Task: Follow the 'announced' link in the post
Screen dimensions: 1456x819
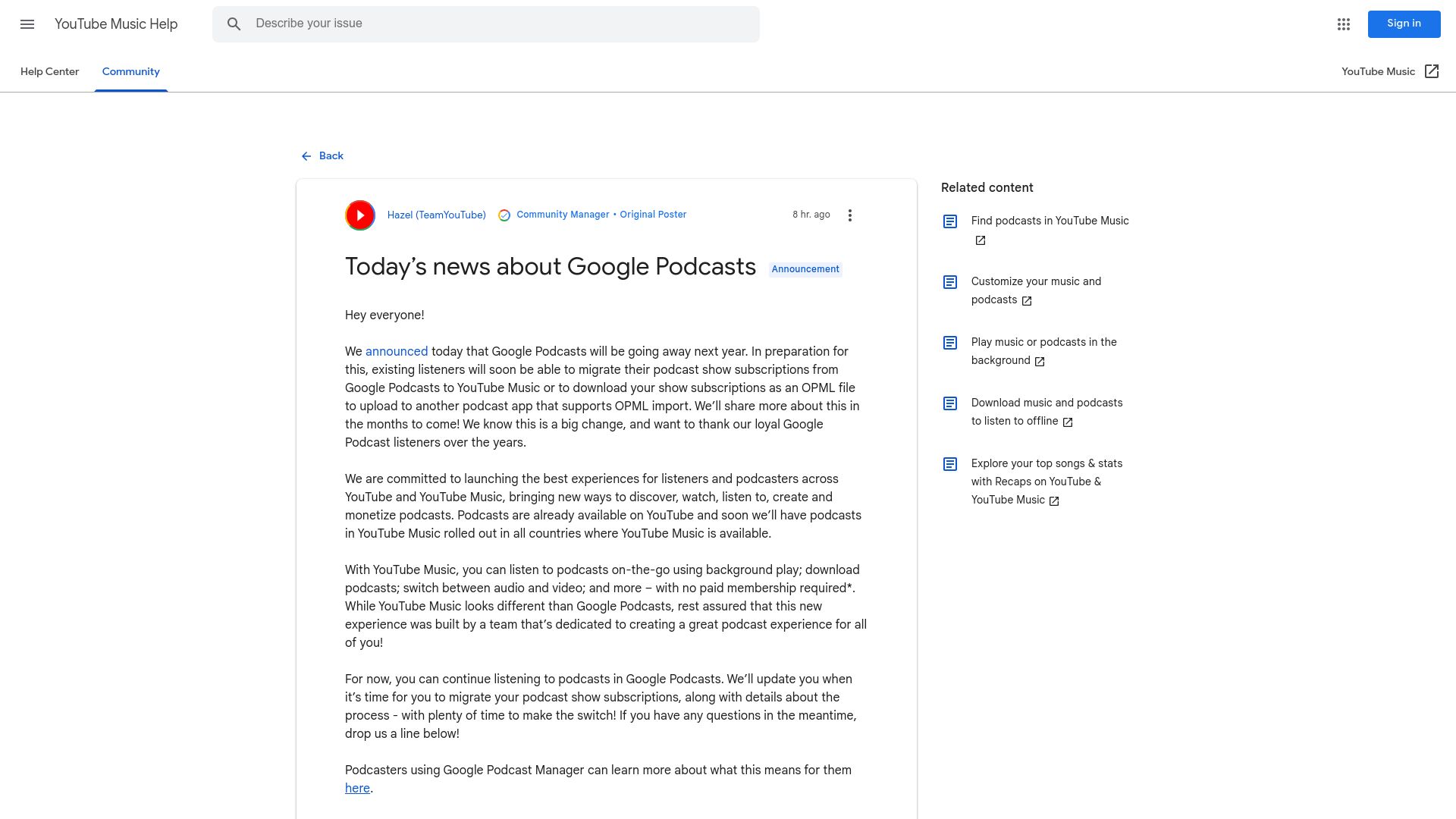Action: [397, 352]
